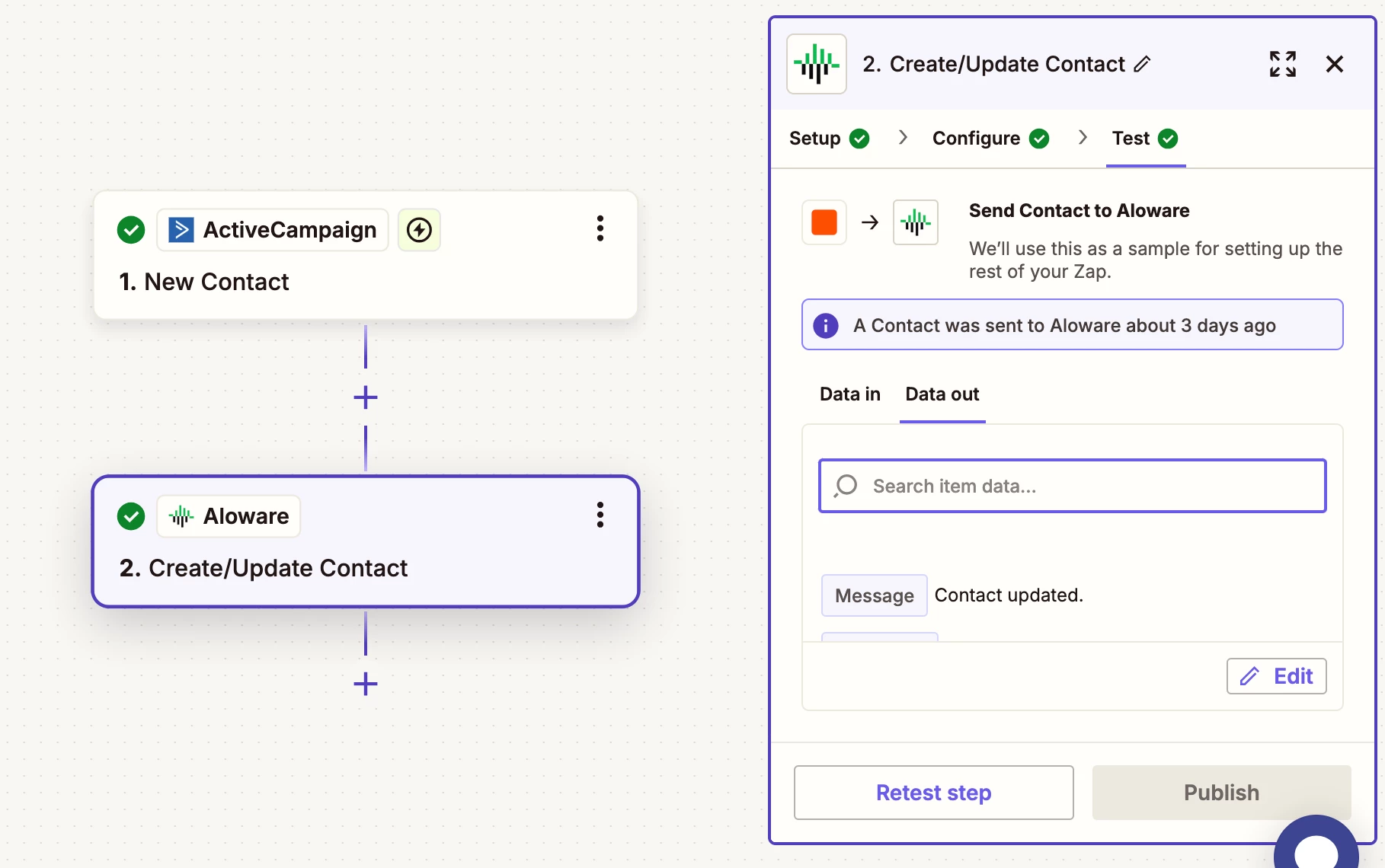Click green check on Aloware step
1385x868 pixels.
coord(131,516)
